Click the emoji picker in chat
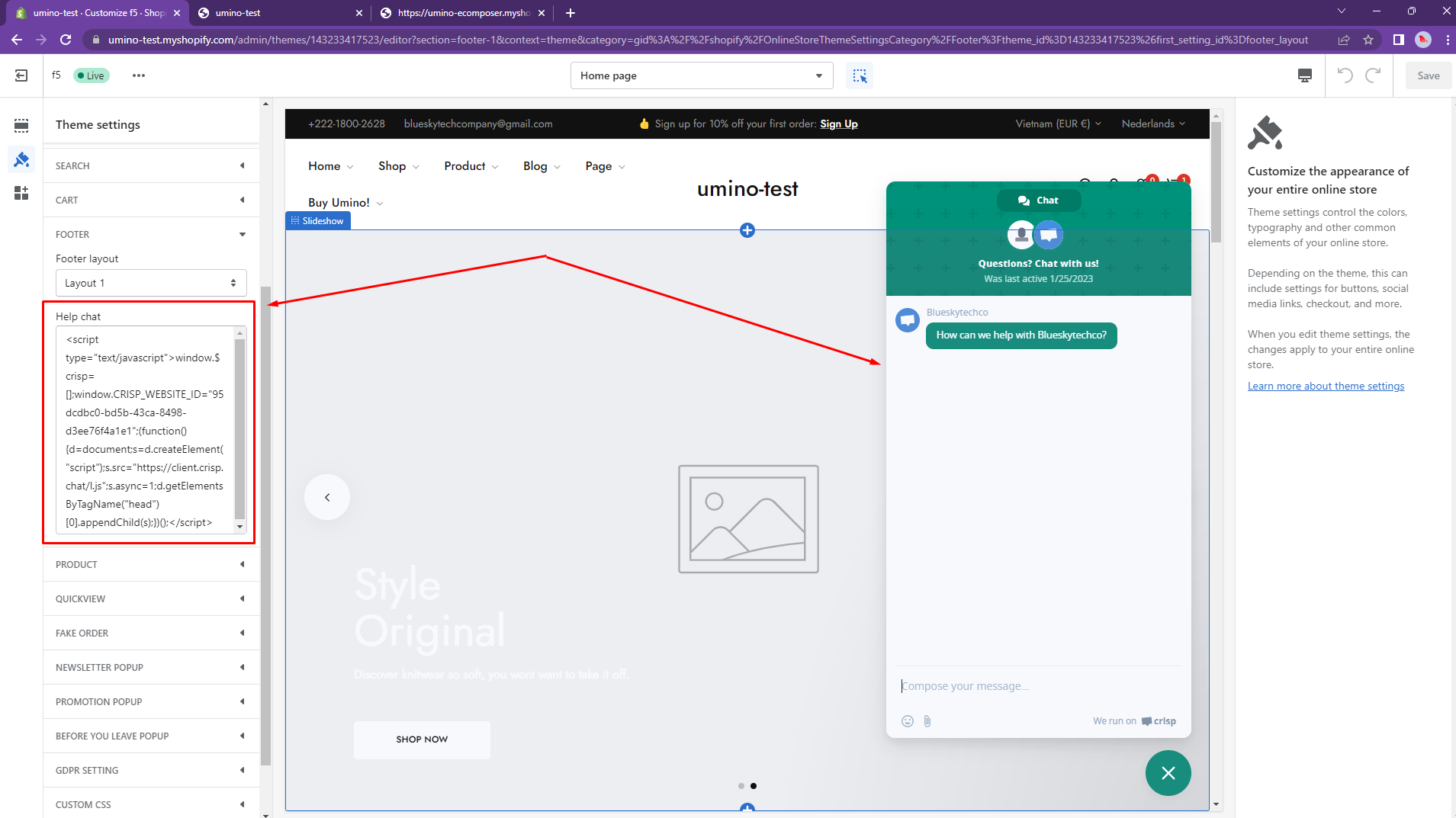The image size is (1456, 818). coord(908,721)
